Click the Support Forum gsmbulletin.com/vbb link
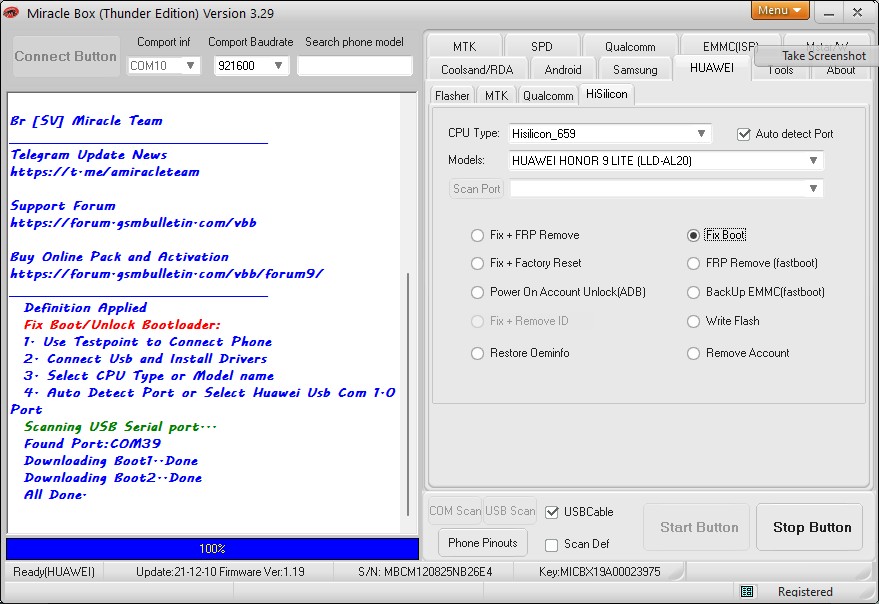The width and height of the screenshot is (879, 604). pos(133,223)
